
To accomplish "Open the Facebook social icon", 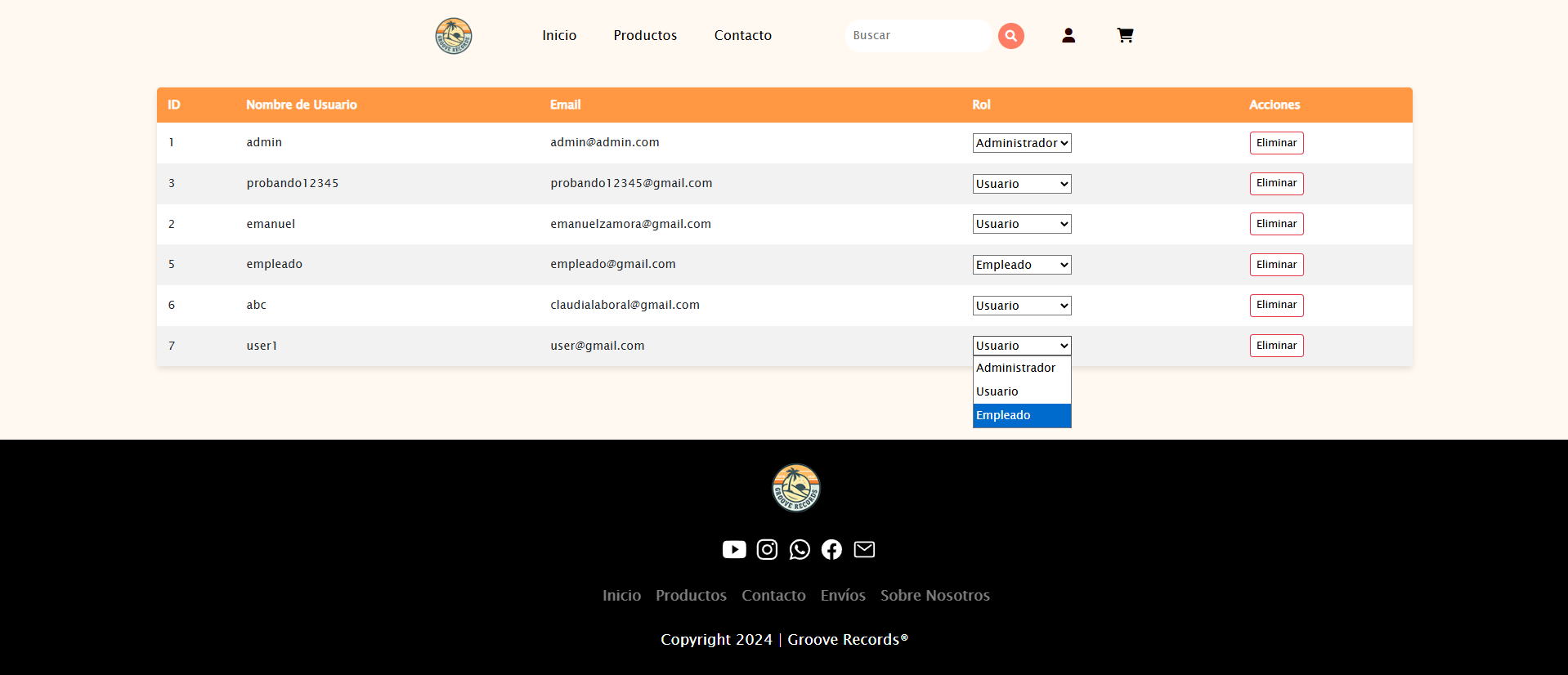I will 831,549.
